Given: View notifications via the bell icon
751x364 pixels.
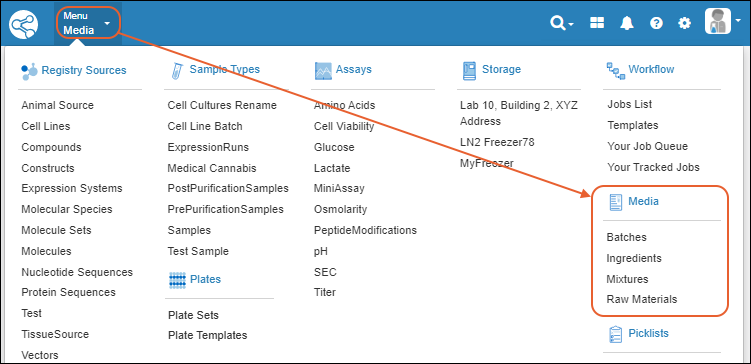Looking at the screenshot, I should (x=626, y=23).
